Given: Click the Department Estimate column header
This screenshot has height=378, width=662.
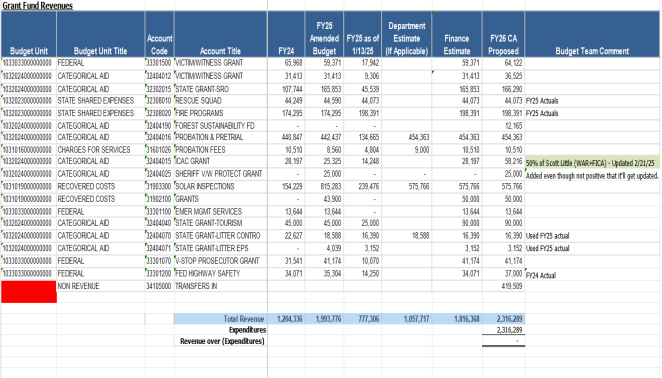Looking at the screenshot, I should 407,34.
